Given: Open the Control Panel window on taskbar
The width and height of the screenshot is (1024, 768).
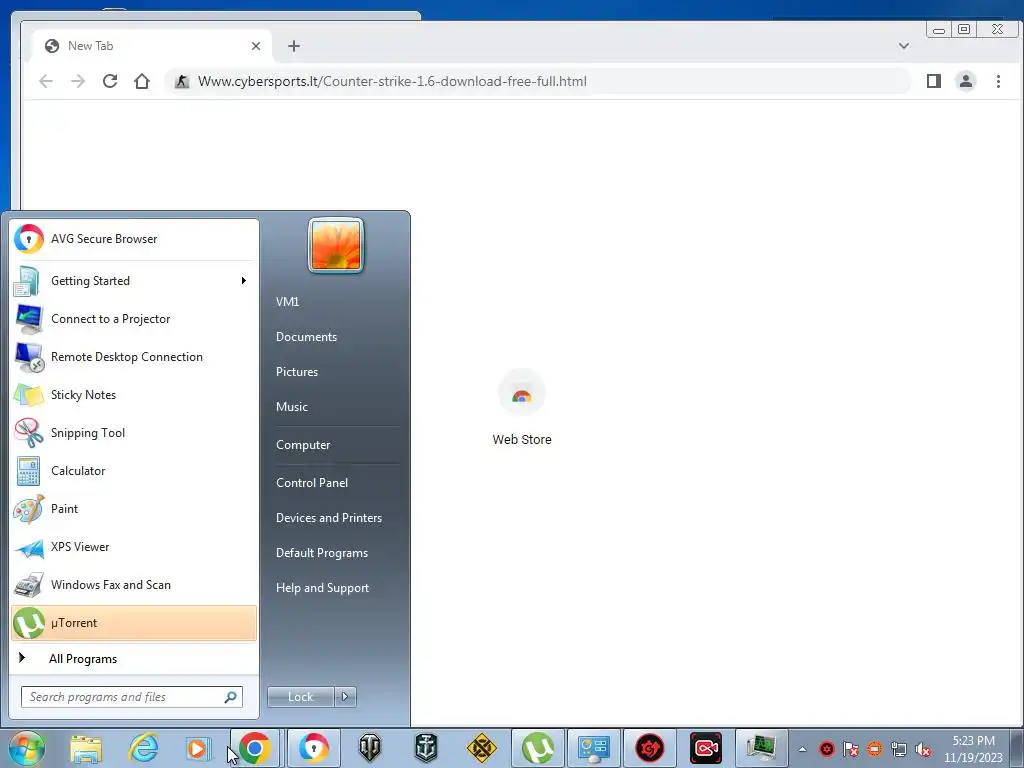Looking at the screenshot, I should pos(594,748).
